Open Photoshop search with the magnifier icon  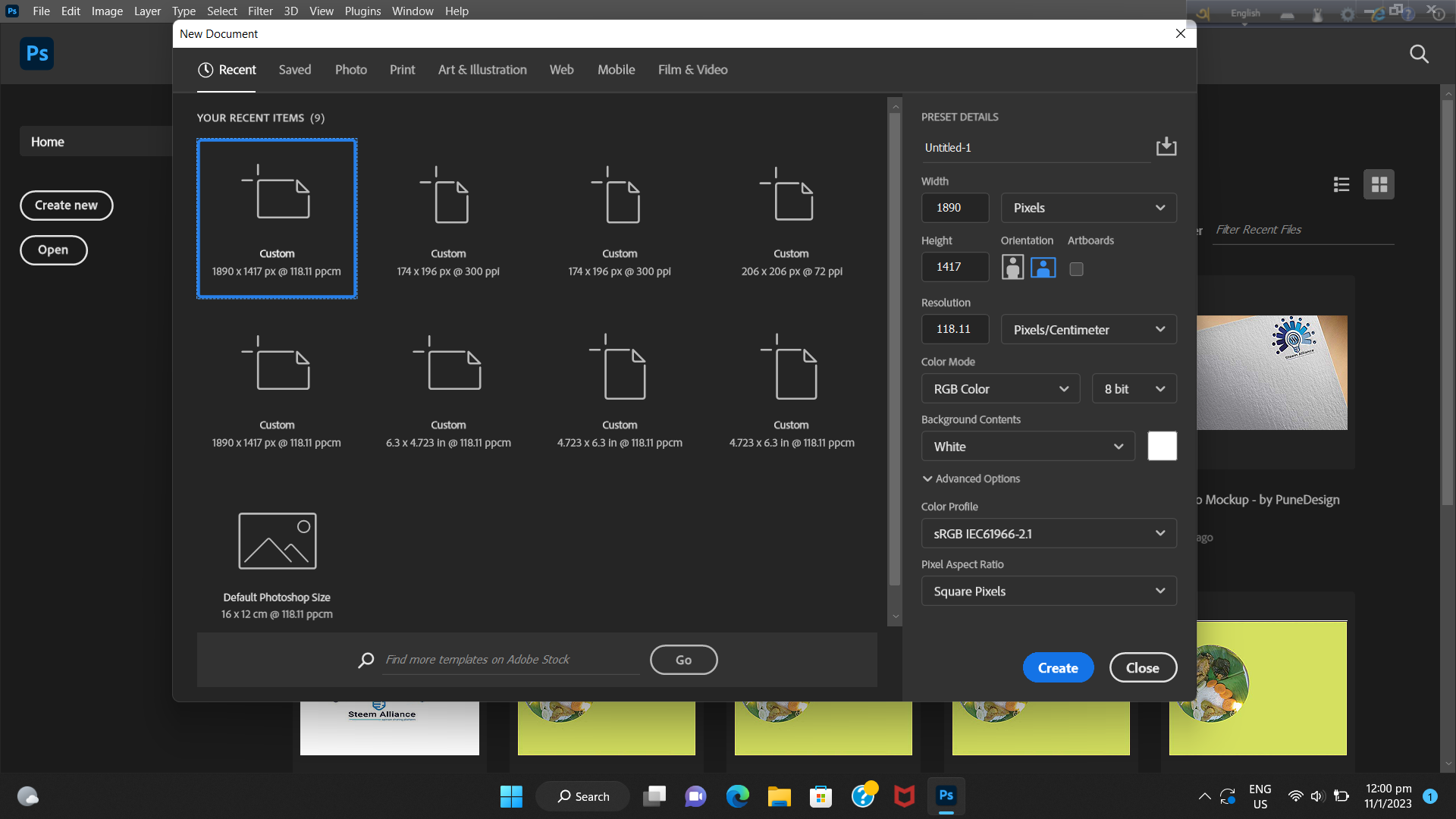click(x=1419, y=54)
